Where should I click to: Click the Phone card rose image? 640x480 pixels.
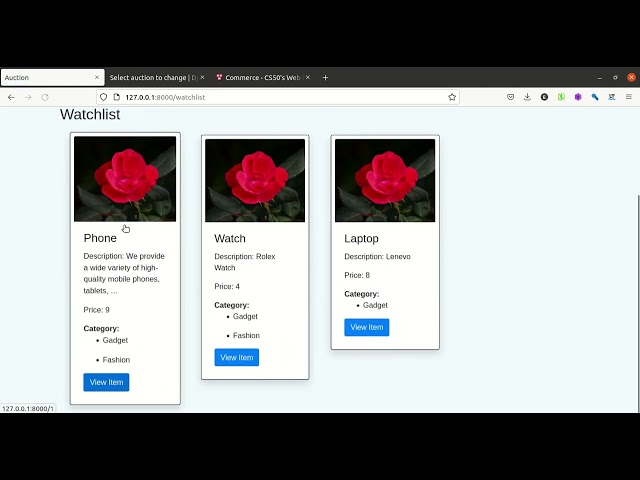(x=125, y=179)
